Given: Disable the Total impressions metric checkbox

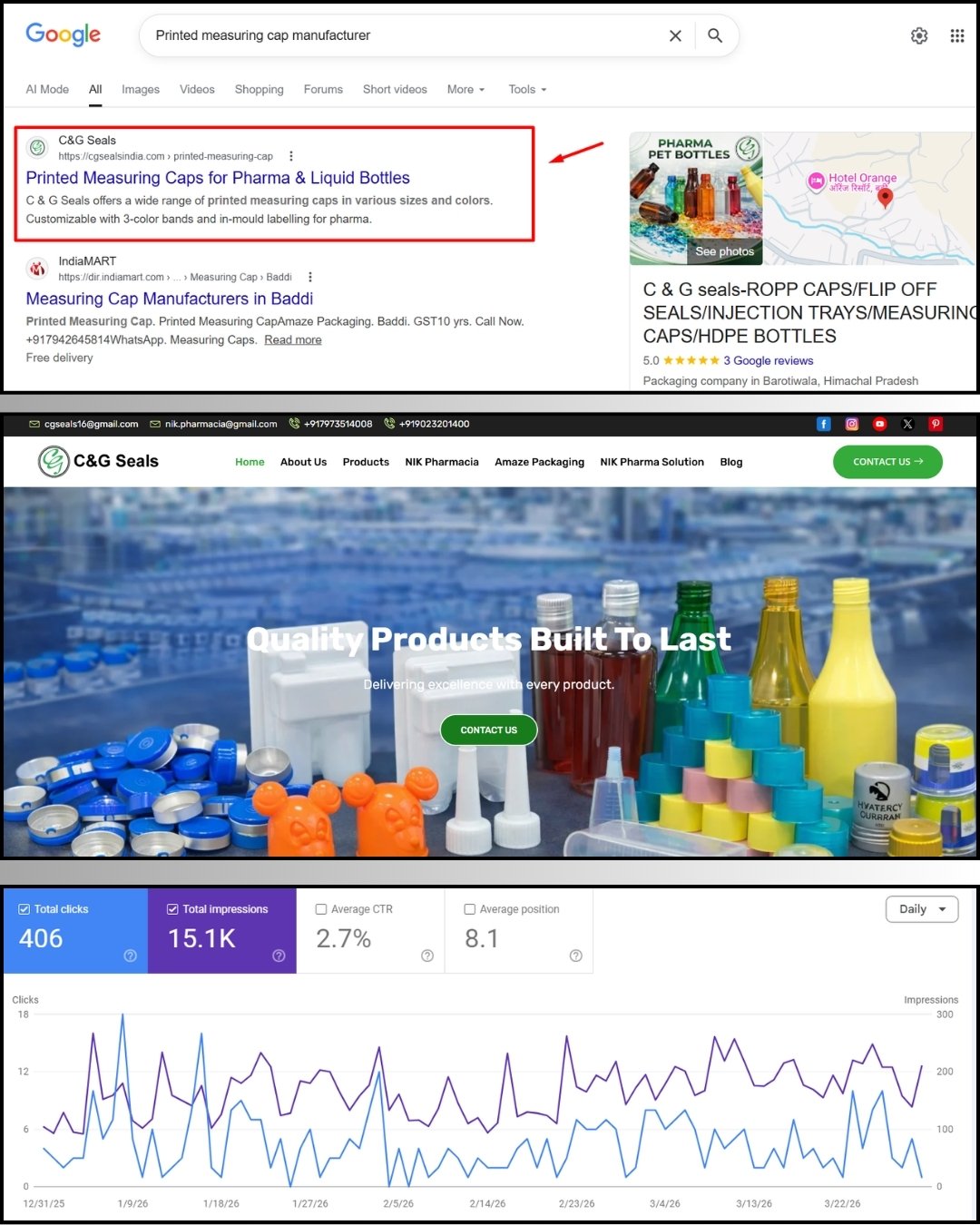Looking at the screenshot, I should point(172,908).
